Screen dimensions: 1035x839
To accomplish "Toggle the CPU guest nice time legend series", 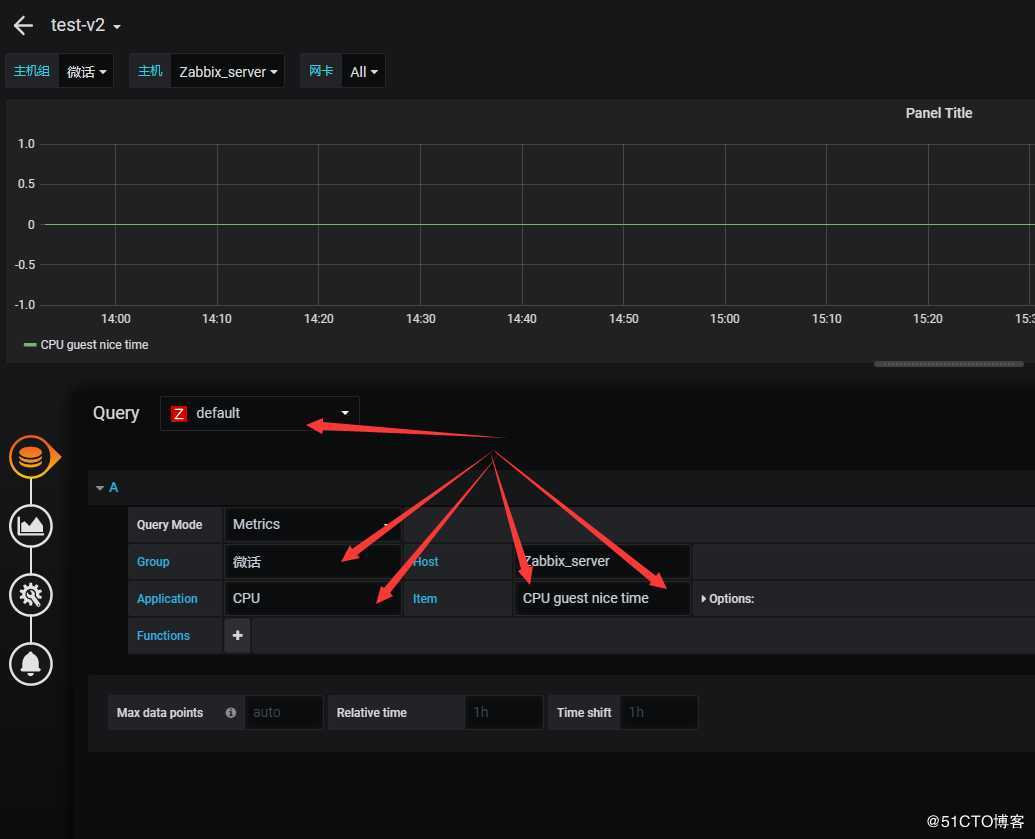I will (94, 345).
